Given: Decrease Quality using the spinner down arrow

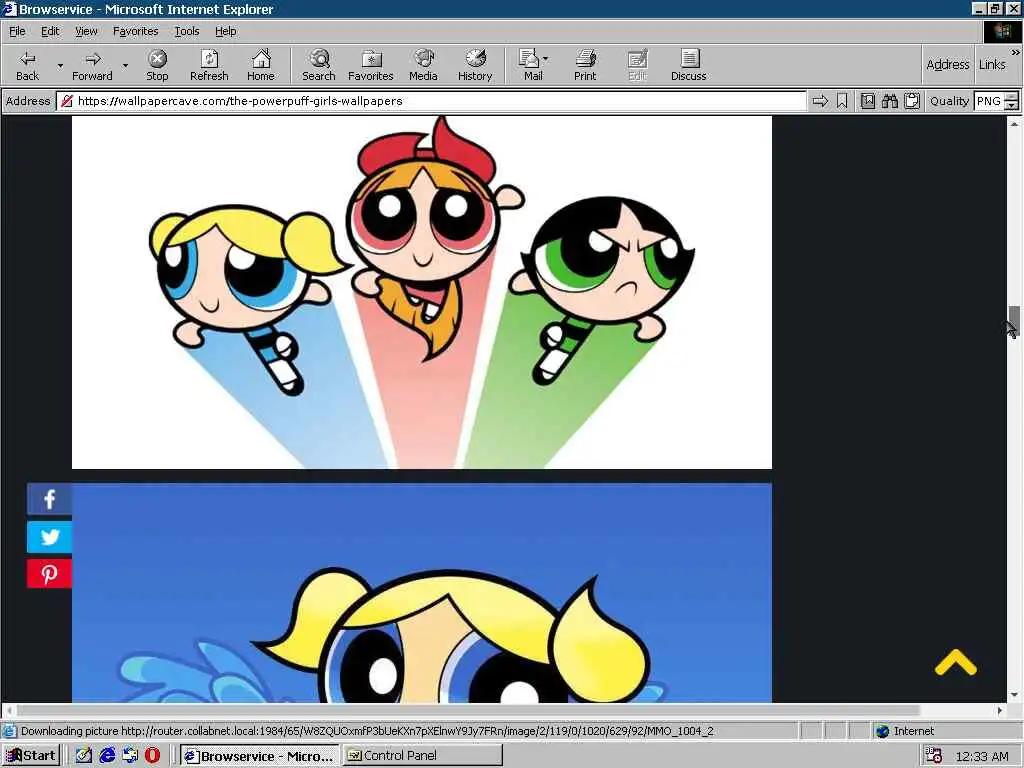Looking at the screenshot, I should 1012,105.
